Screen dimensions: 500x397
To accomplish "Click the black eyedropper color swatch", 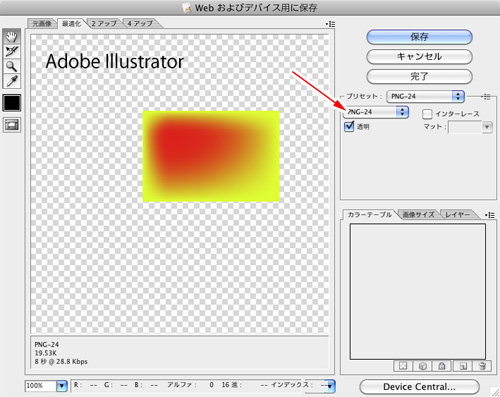I will click(x=12, y=103).
